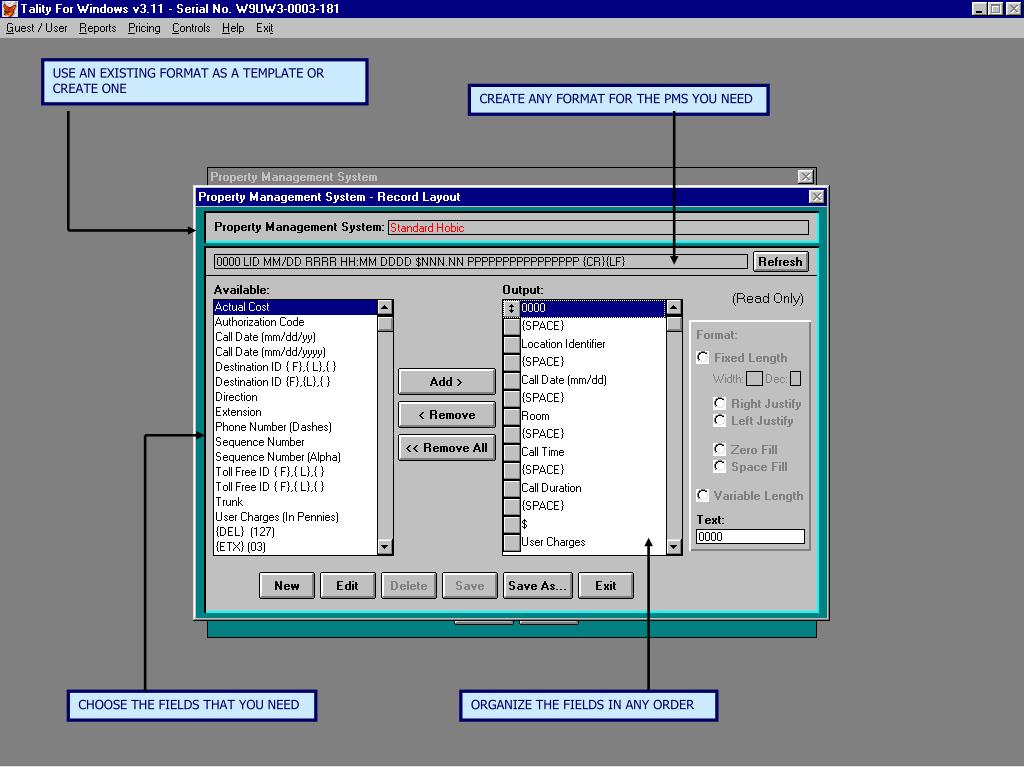The image size is (1024, 768).
Task: Click the row handle beside $ entry
Action: (511, 524)
